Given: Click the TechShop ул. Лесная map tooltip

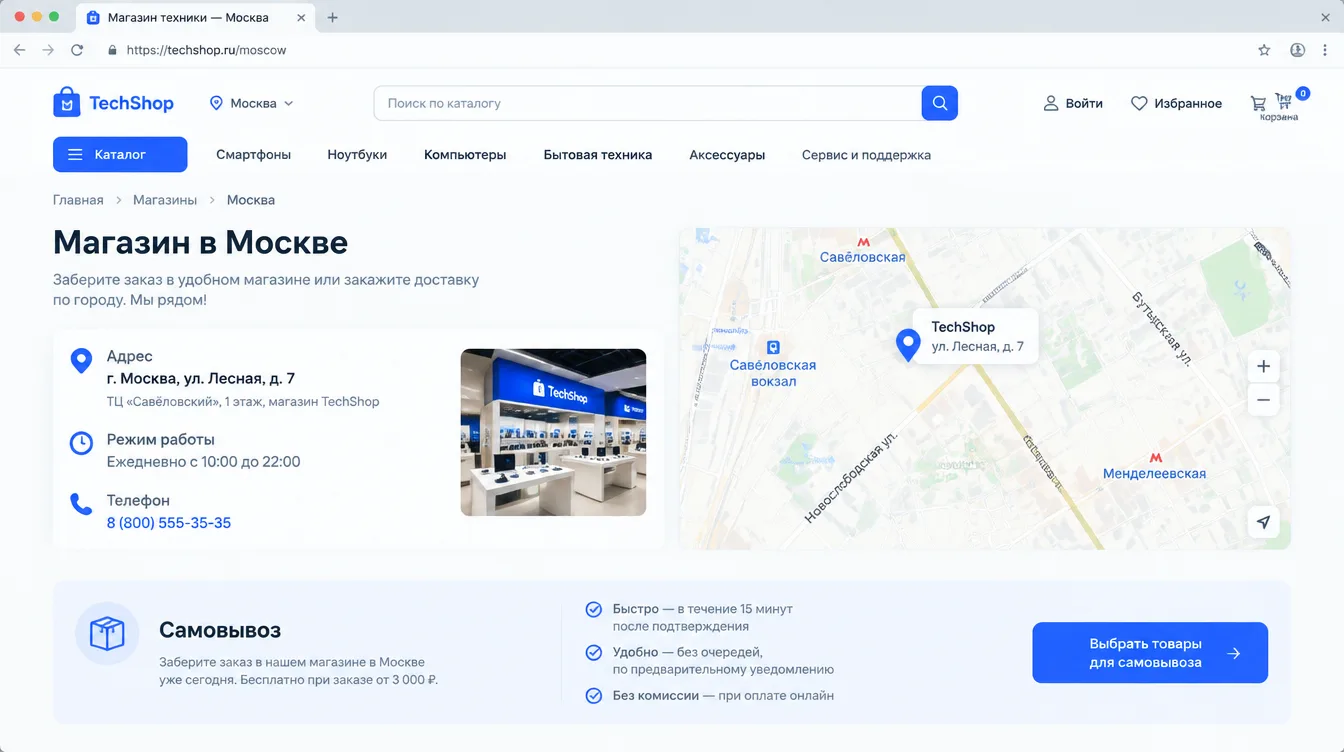Looking at the screenshot, I should click(977, 336).
